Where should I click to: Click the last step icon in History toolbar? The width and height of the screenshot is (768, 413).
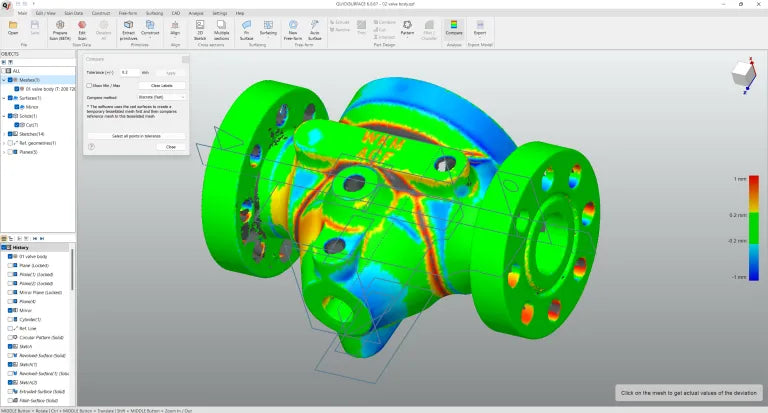click(x=42, y=239)
